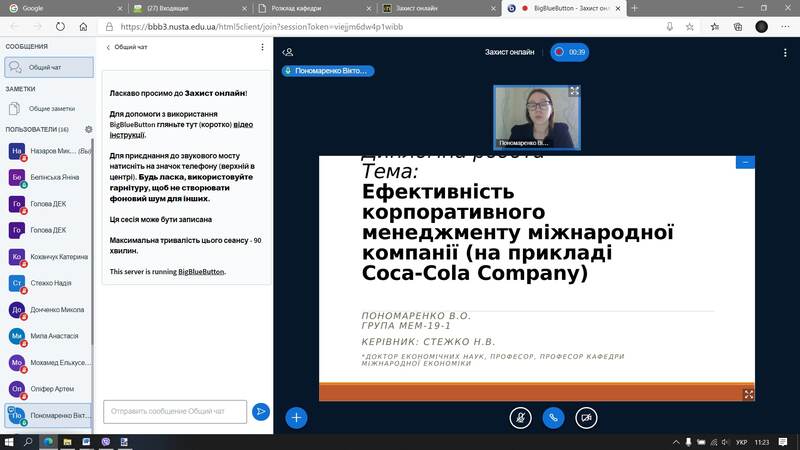This screenshot has width=800, height=450.
Task: View site lock information icon
Action: click(x=109, y=27)
